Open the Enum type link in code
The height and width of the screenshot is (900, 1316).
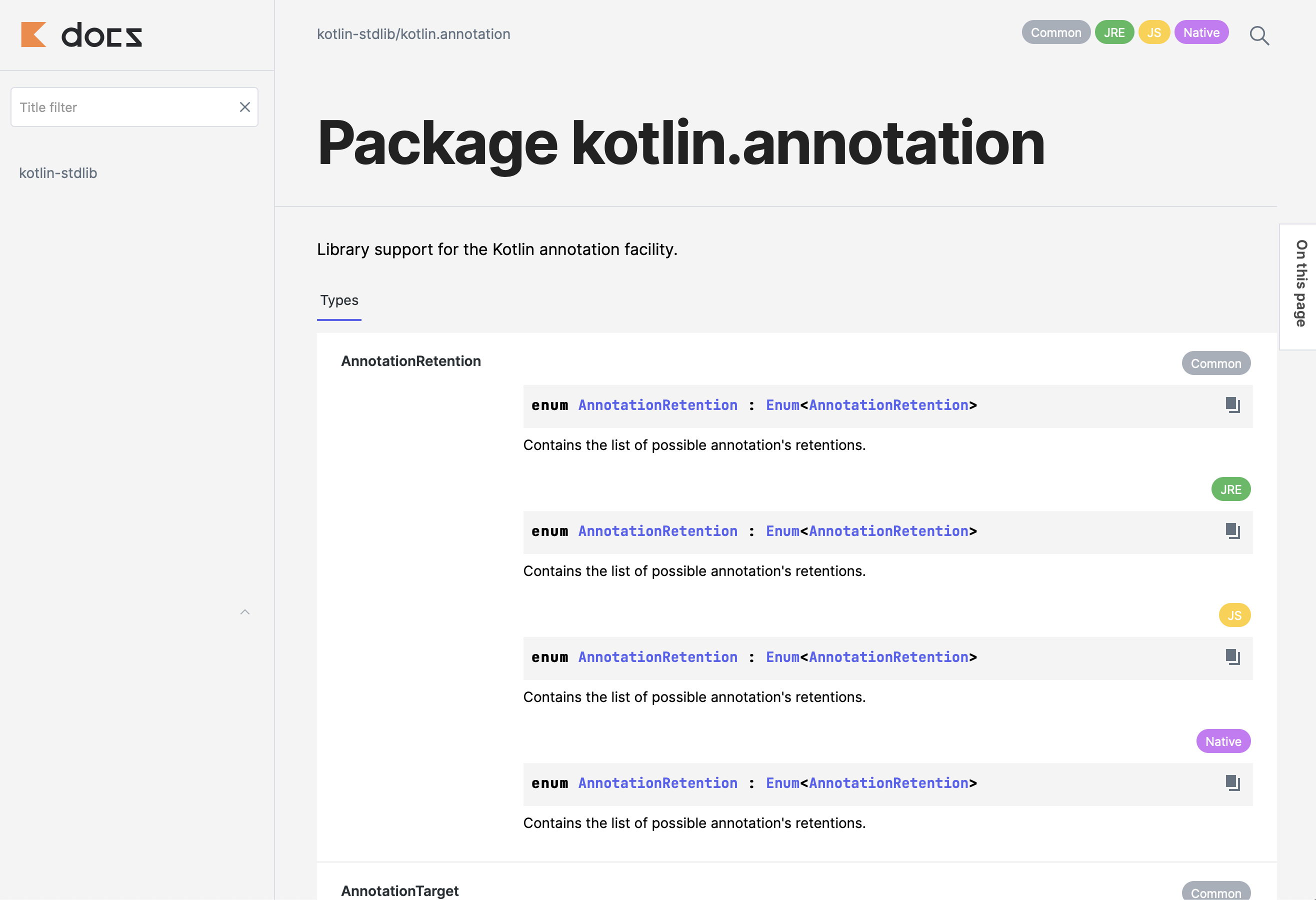coord(782,405)
